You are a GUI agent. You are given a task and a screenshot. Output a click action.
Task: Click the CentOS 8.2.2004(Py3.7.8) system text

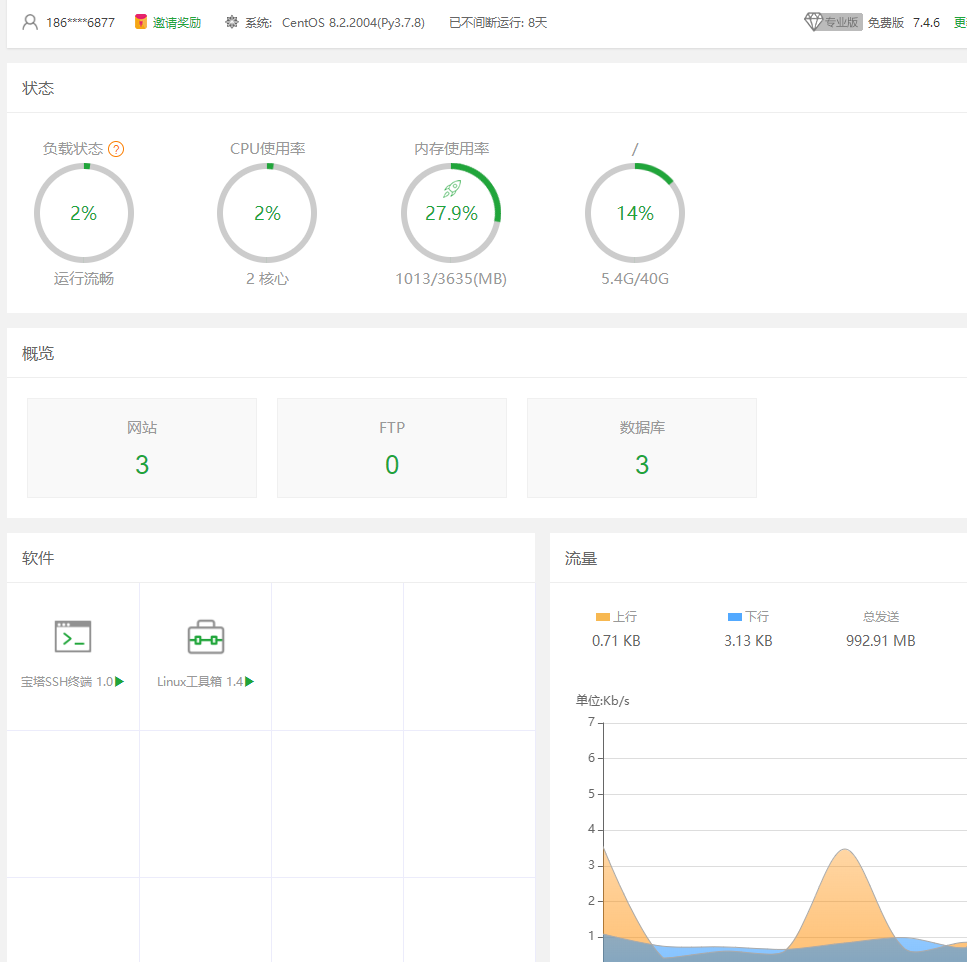click(x=353, y=23)
